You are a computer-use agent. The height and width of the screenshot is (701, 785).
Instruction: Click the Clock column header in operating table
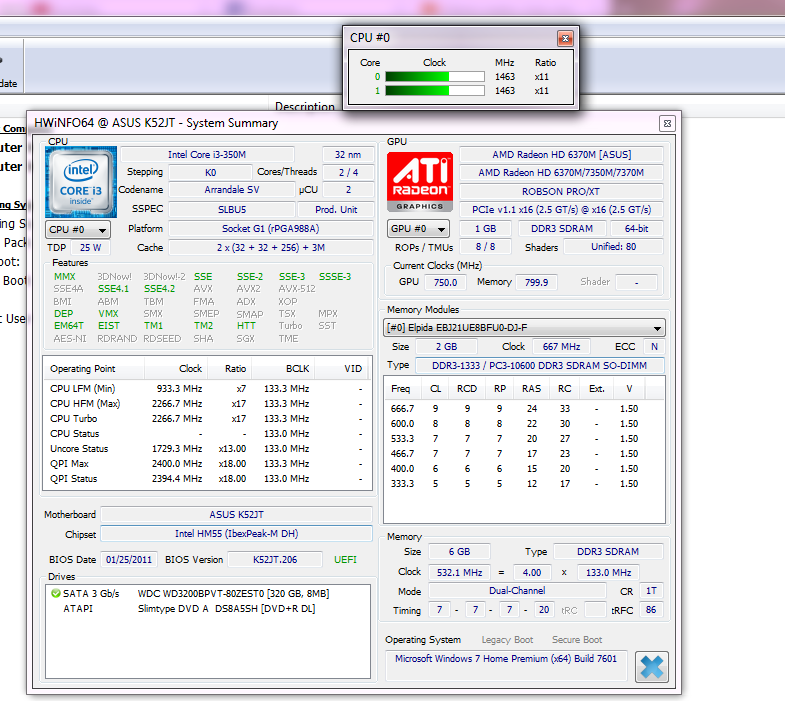click(x=176, y=369)
